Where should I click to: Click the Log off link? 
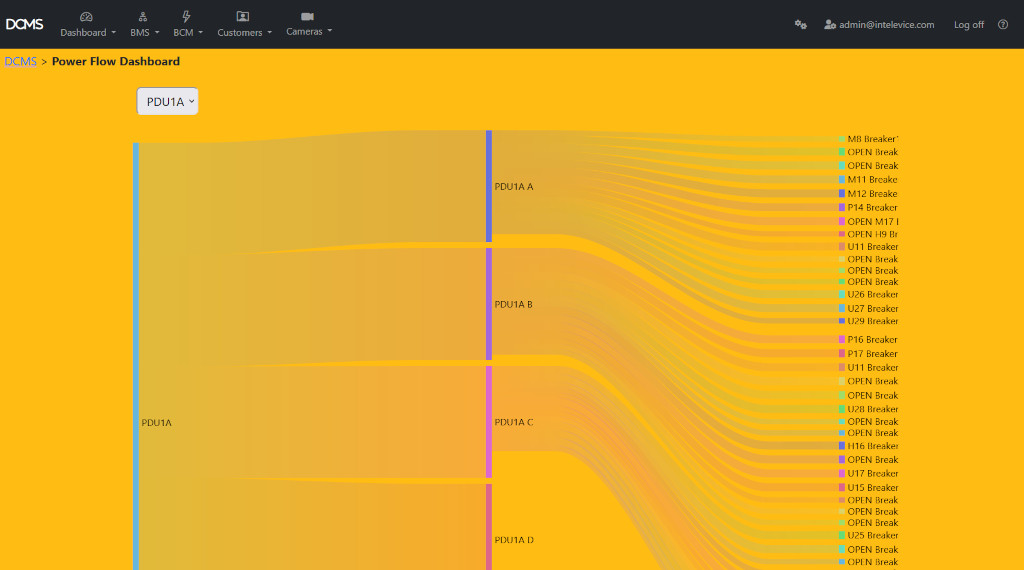[x=968, y=25]
